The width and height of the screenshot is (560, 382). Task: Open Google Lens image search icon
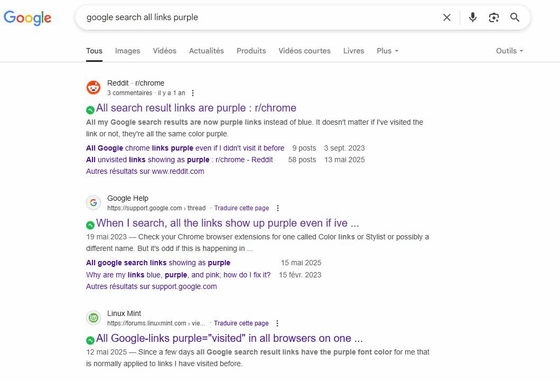coord(494,17)
